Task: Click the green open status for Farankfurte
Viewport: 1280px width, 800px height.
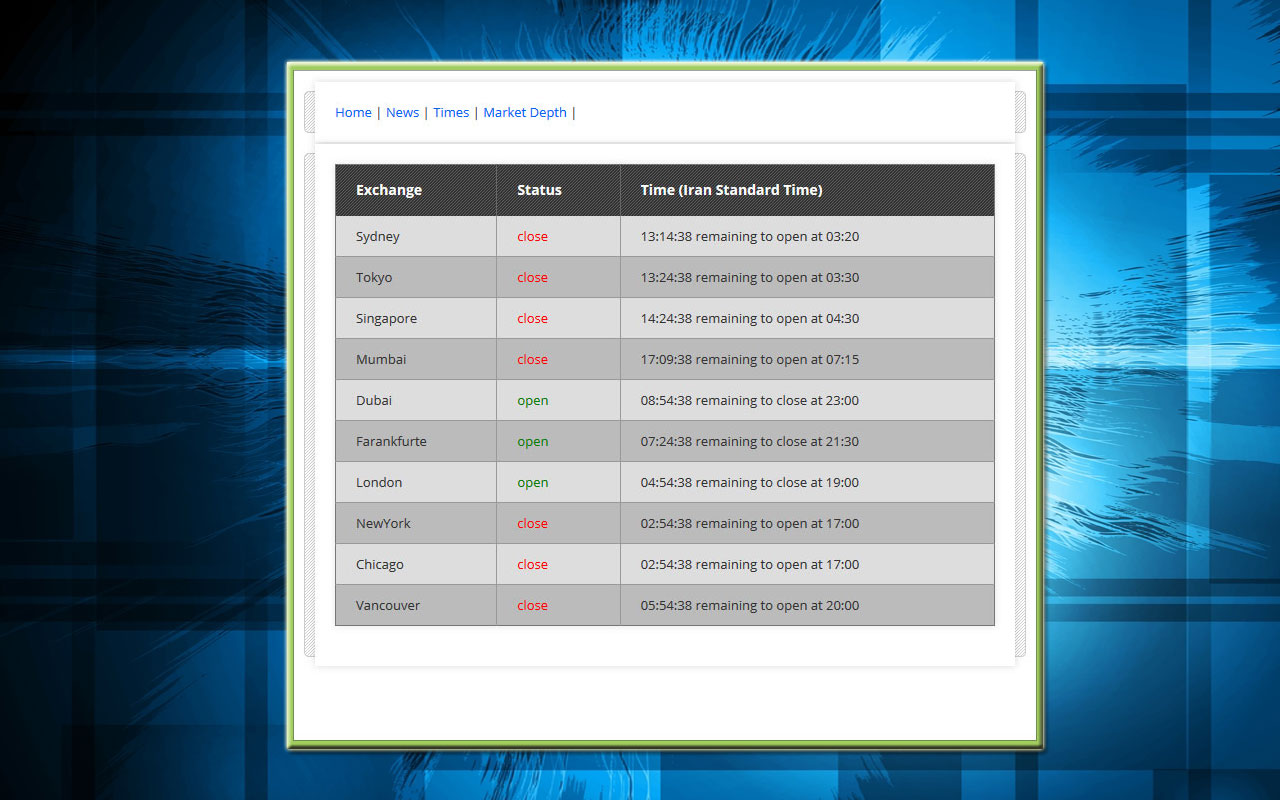Action: click(532, 442)
